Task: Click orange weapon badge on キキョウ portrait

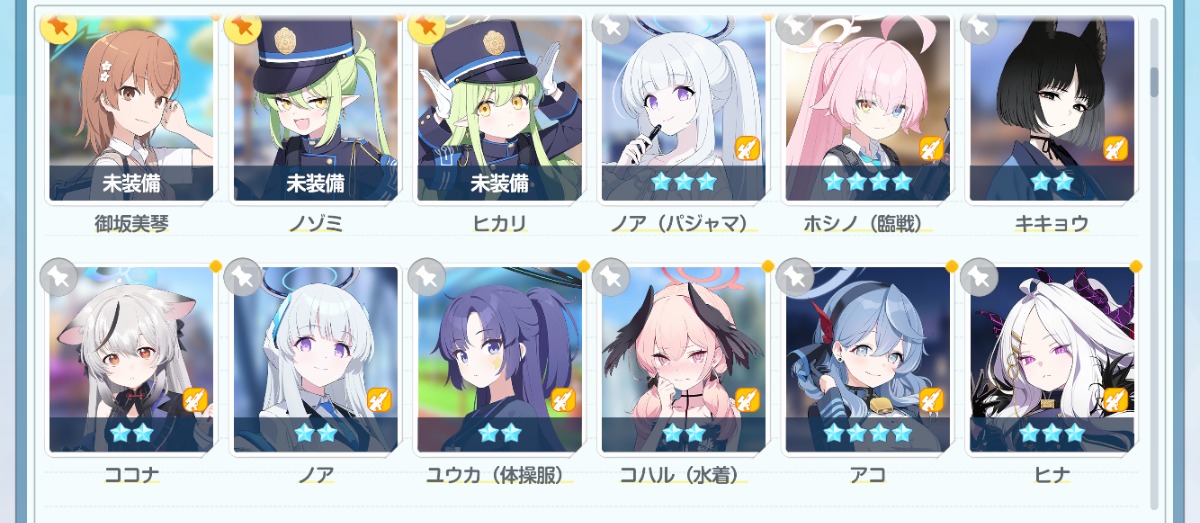Action: [1115, 149]
